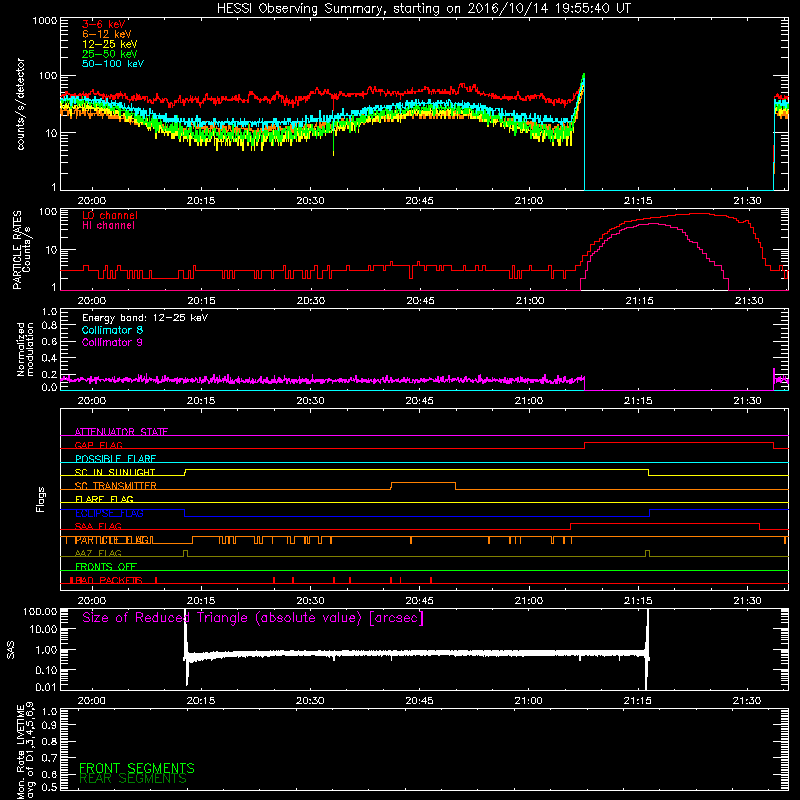Click the Size of Reduced Triangle caption
The image size is (800, 800).
coord(253,618)
